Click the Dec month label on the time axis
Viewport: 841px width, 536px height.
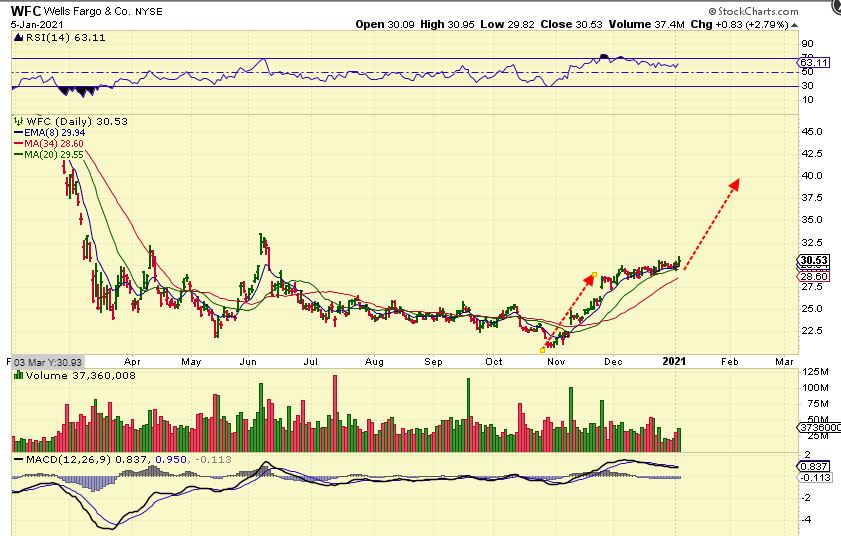click(613, 362)
